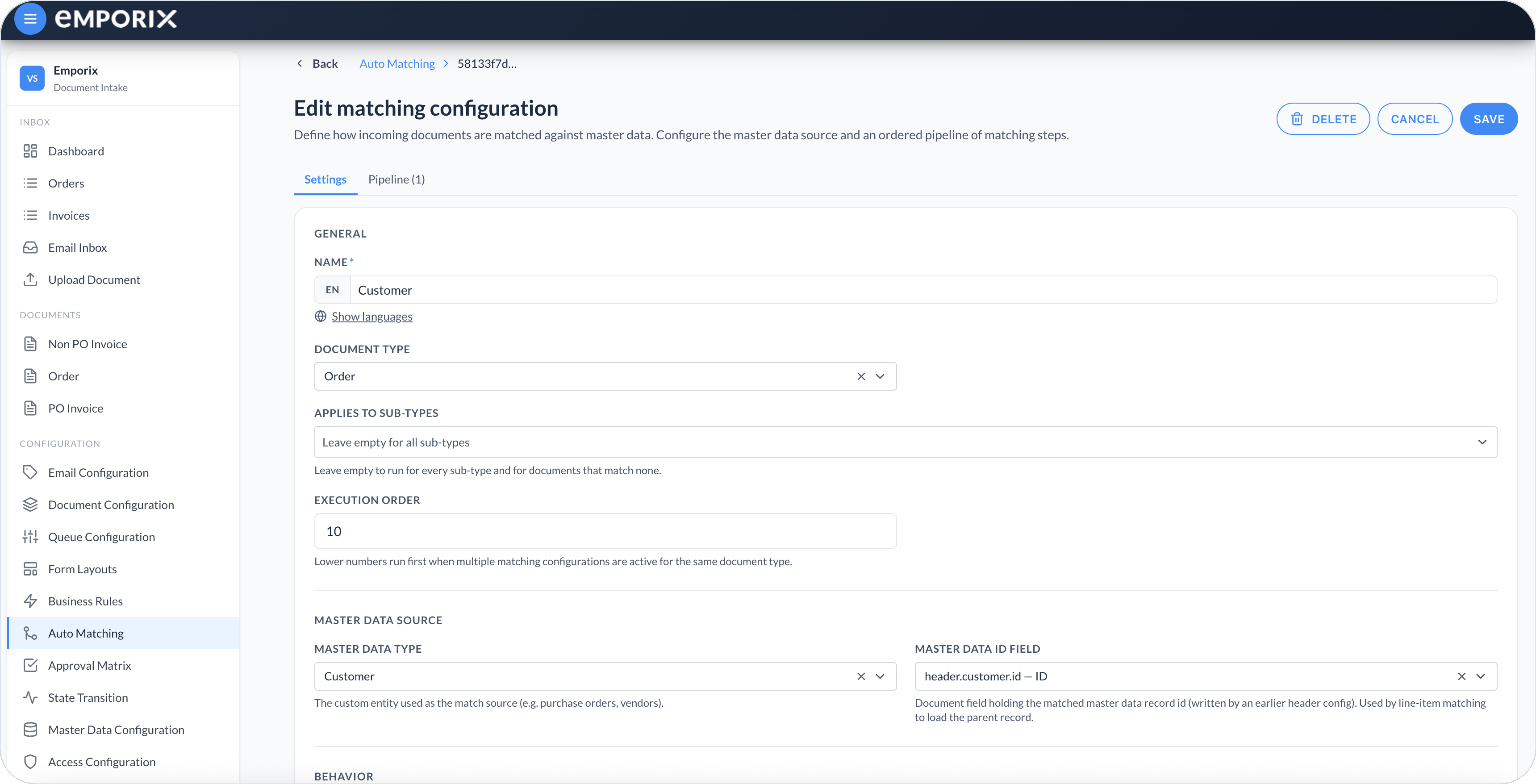This screenshot has height=784, width=1536.
Task: Click the Cancel button
Action: [1415, 119]
